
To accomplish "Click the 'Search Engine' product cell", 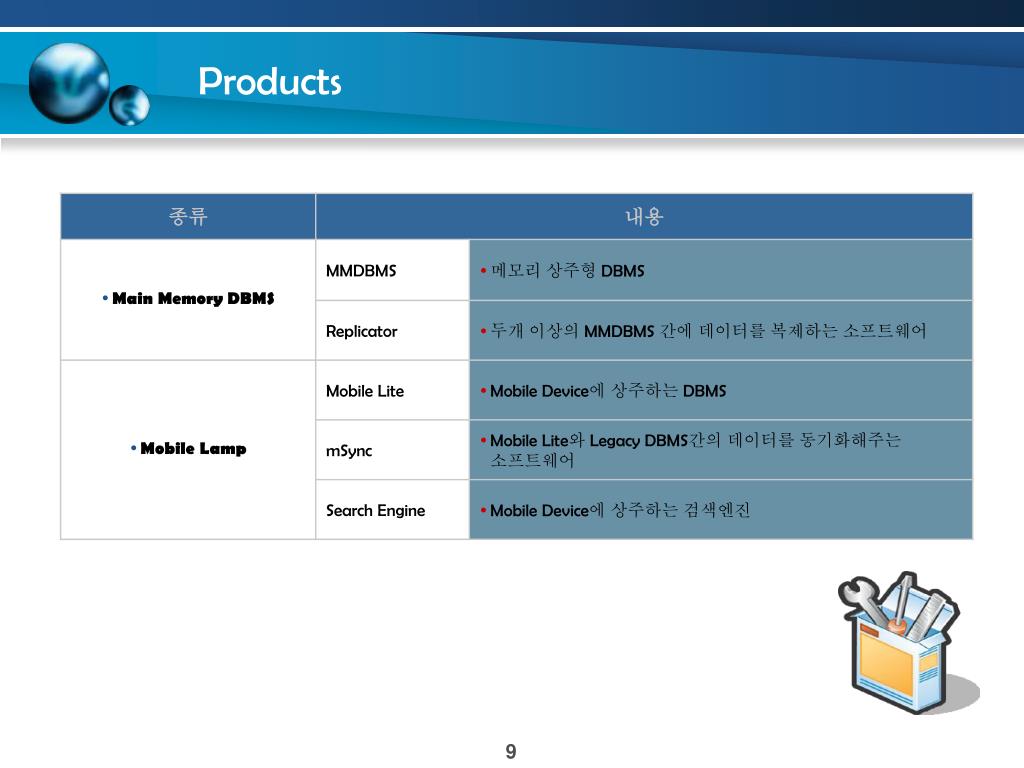I will 392,510.
